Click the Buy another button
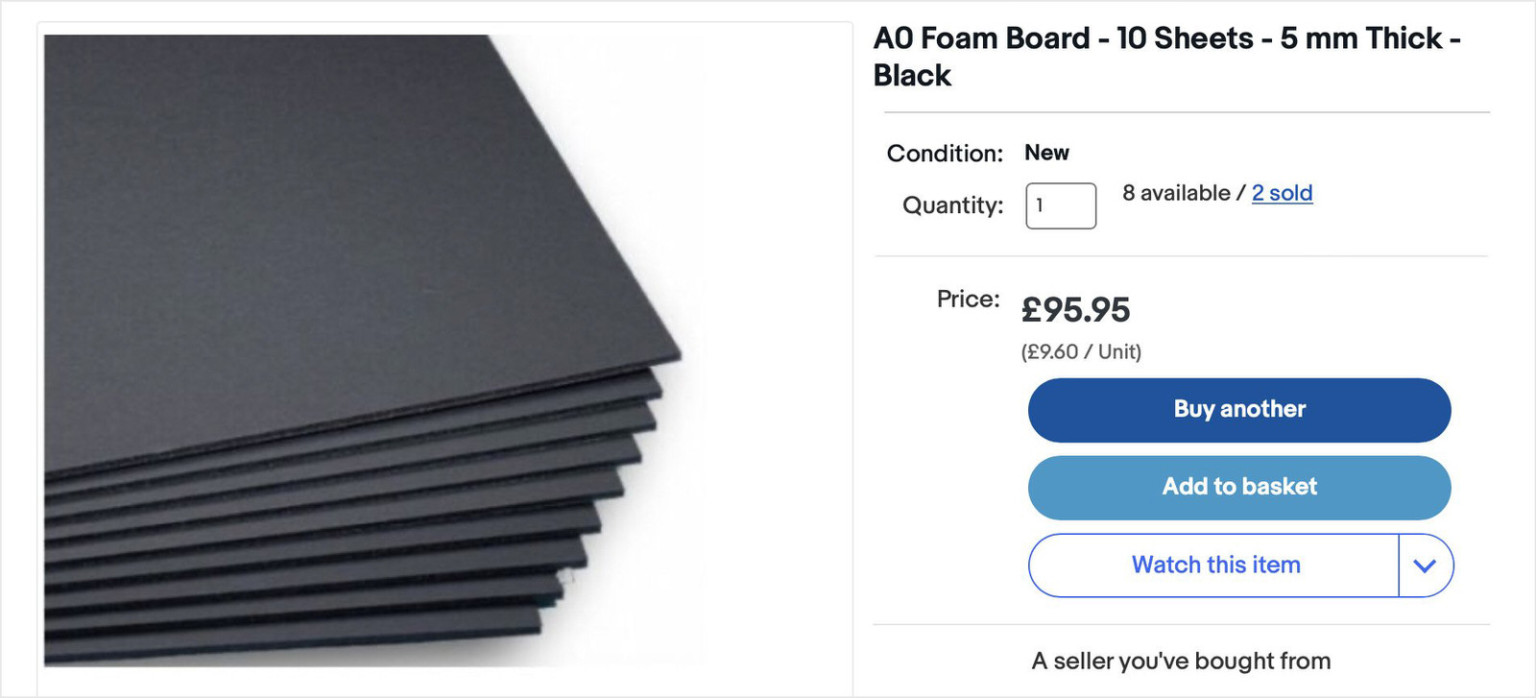 pyautogui.click(x=1239, y=410)
